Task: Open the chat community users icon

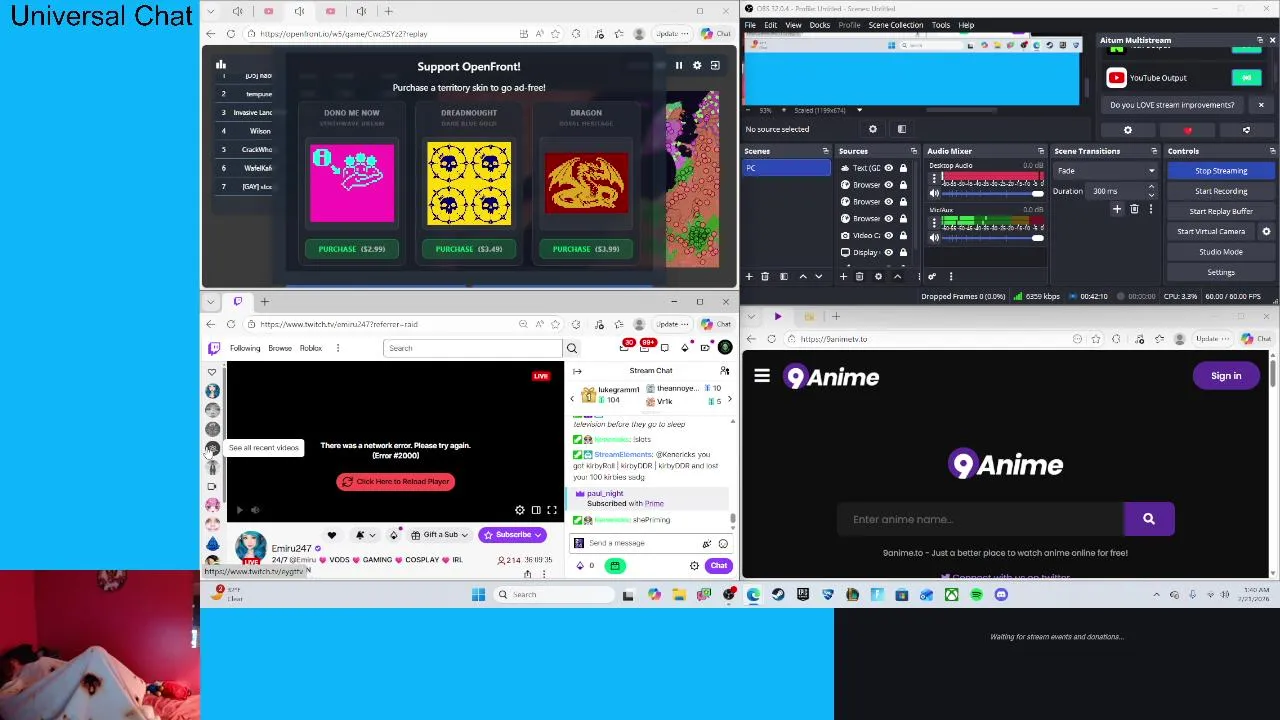Action: click(x=725, y=371)
